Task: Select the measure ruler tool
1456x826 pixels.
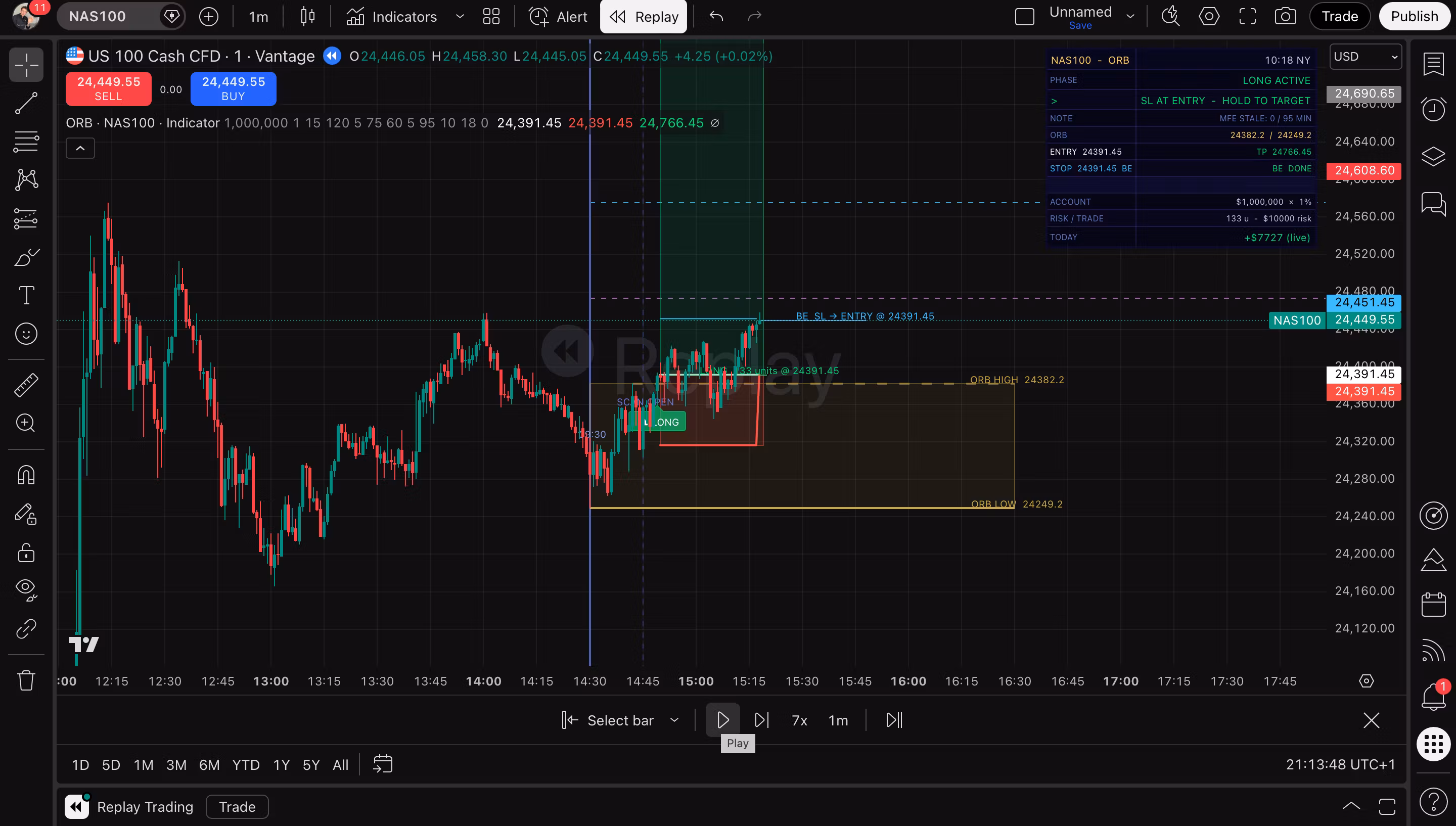Action: [26, 385]
